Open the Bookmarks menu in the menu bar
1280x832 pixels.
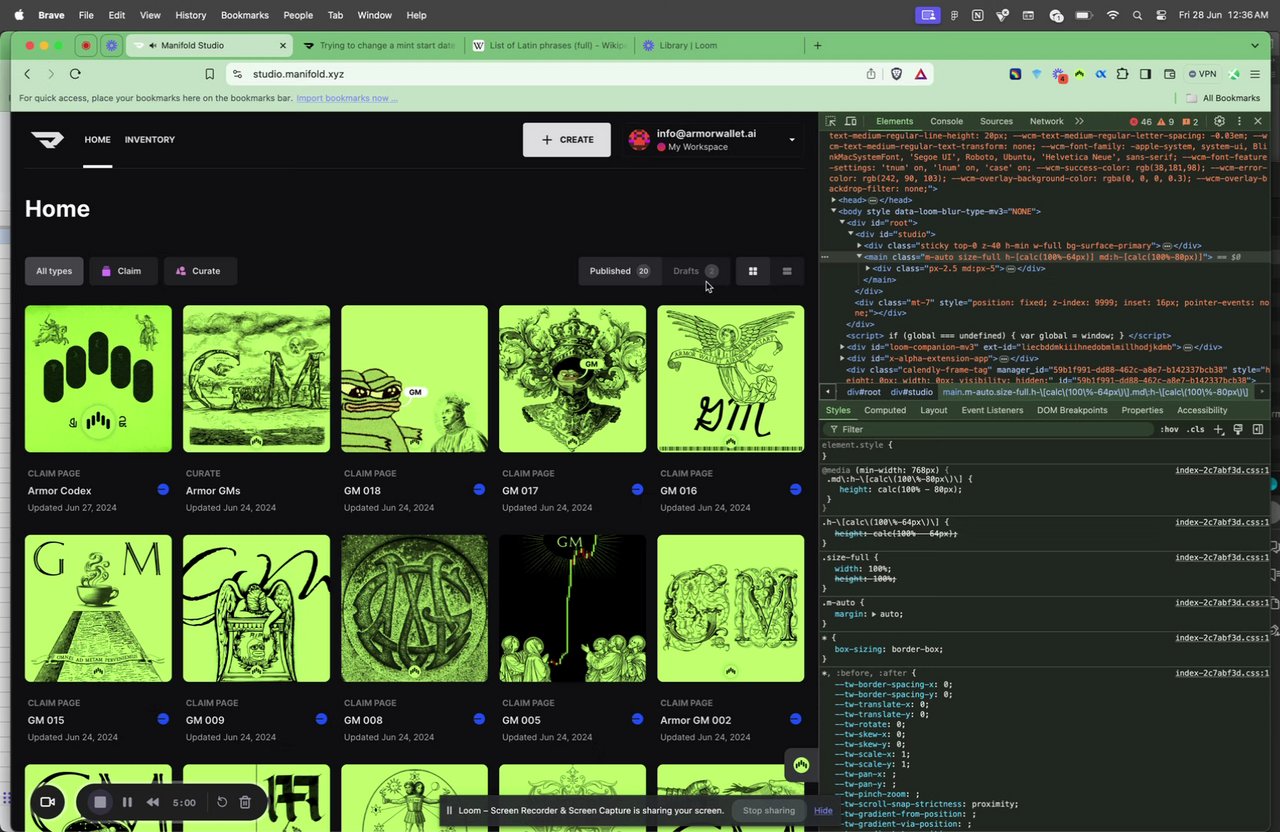click(244, 15)
